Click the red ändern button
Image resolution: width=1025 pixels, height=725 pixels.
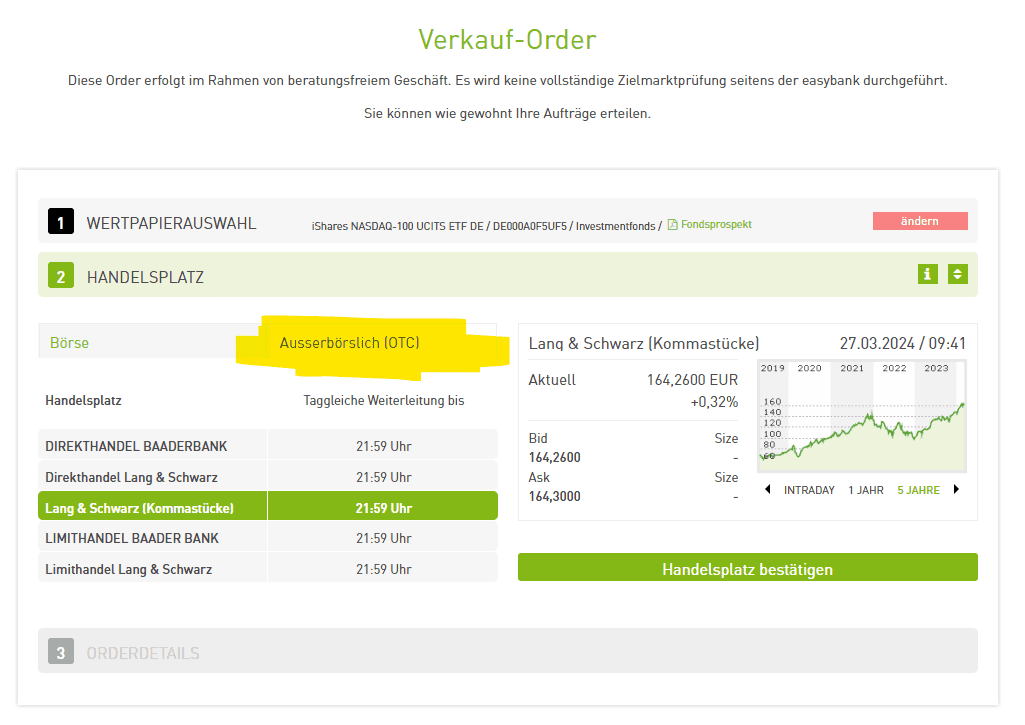click(x=920, y=221)
